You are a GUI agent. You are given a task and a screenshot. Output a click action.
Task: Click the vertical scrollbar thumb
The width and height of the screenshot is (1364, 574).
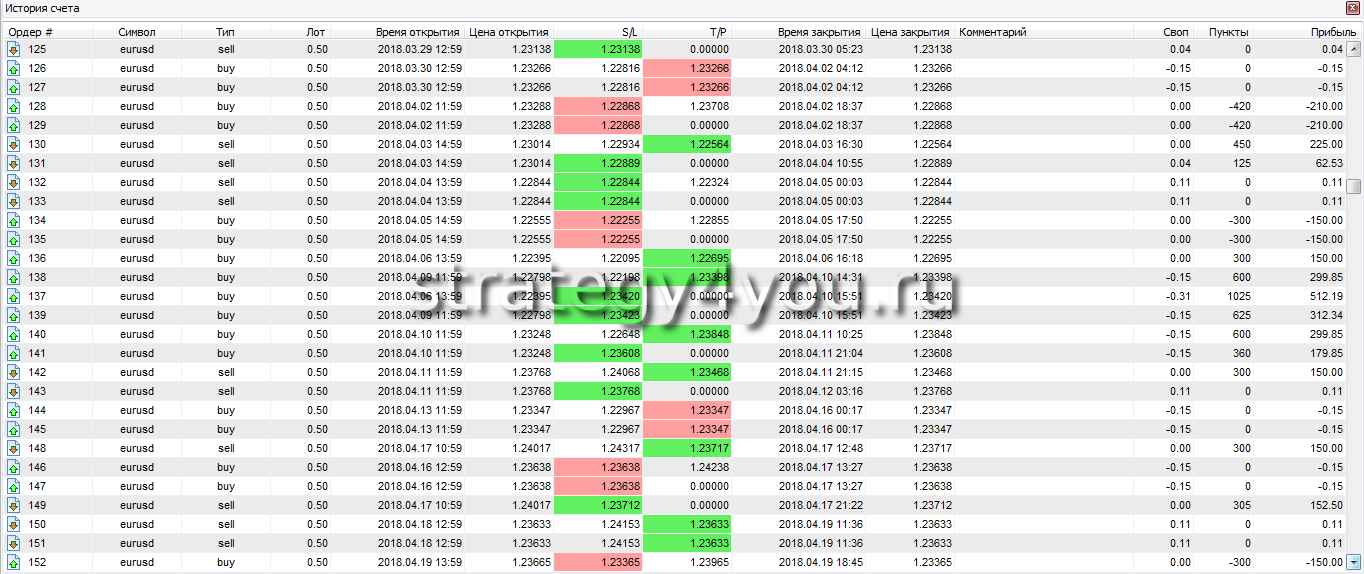[x=1354, y=187]
